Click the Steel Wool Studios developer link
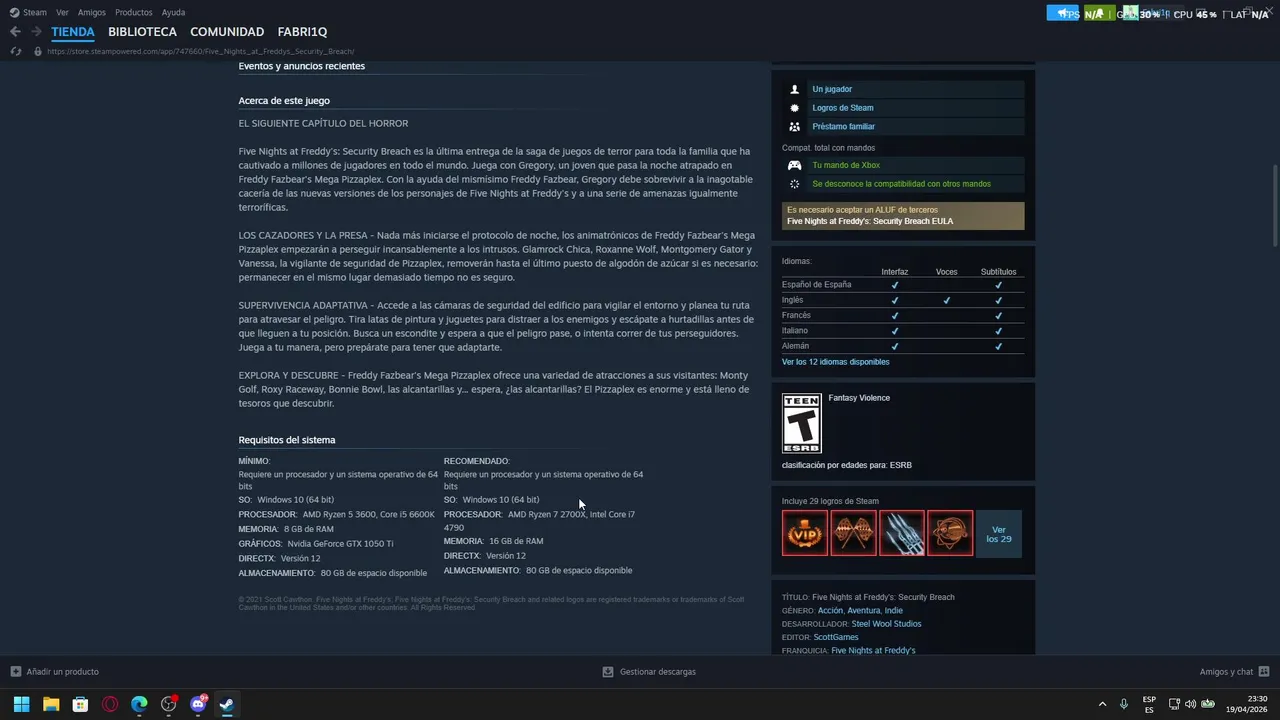 click(x=886, y=624)
